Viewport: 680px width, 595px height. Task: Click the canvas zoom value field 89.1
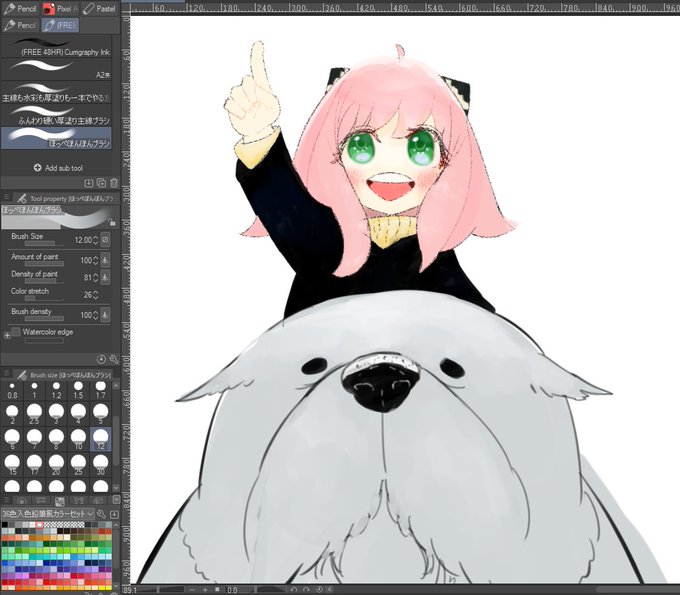pyautogui.click(x=130, y=590)
